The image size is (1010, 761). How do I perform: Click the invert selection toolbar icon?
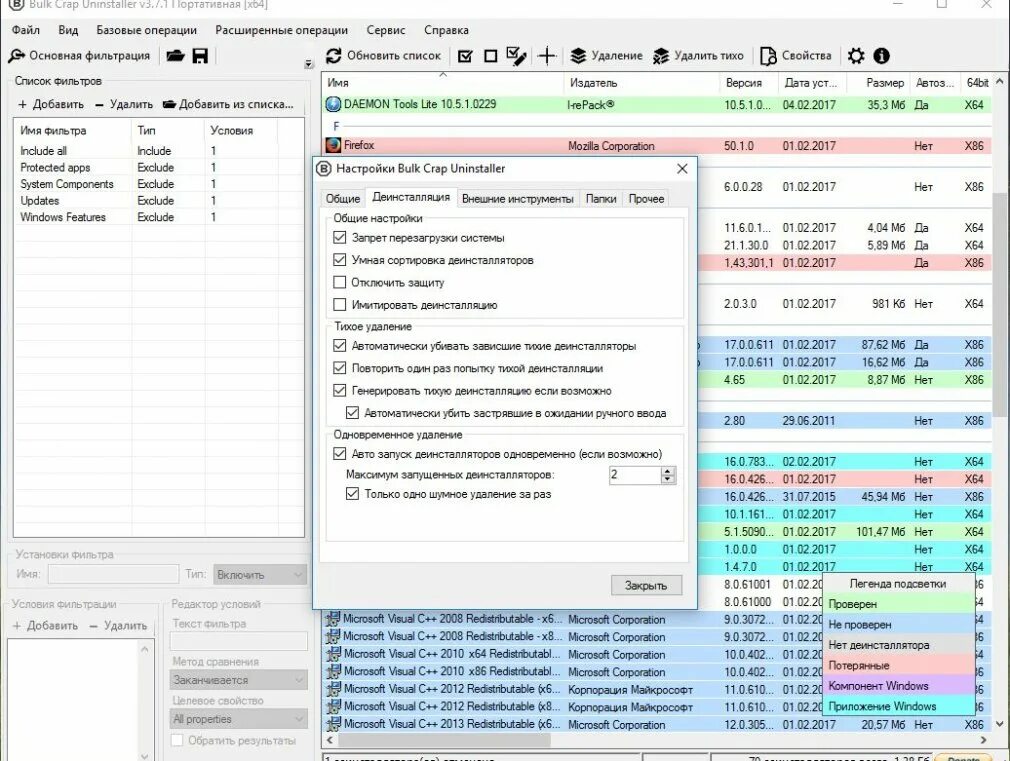(x=517, y=56)
